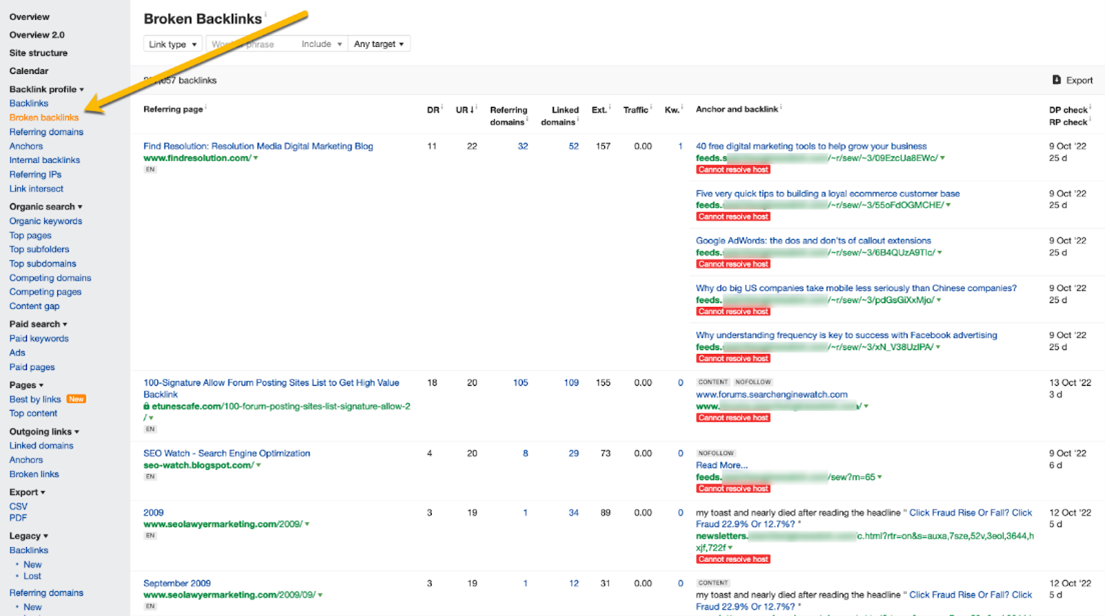
Task: Open the Any target dropdown
Action: 379,44
